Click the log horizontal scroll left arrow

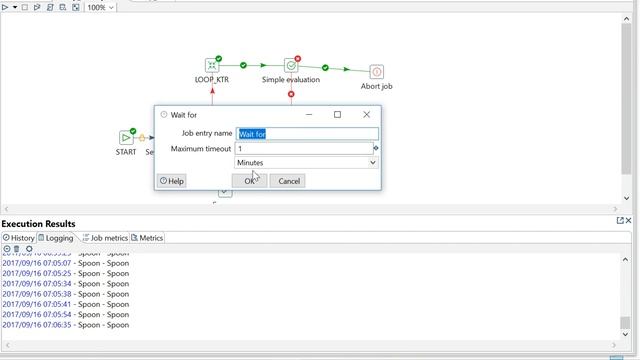(7, 345)
